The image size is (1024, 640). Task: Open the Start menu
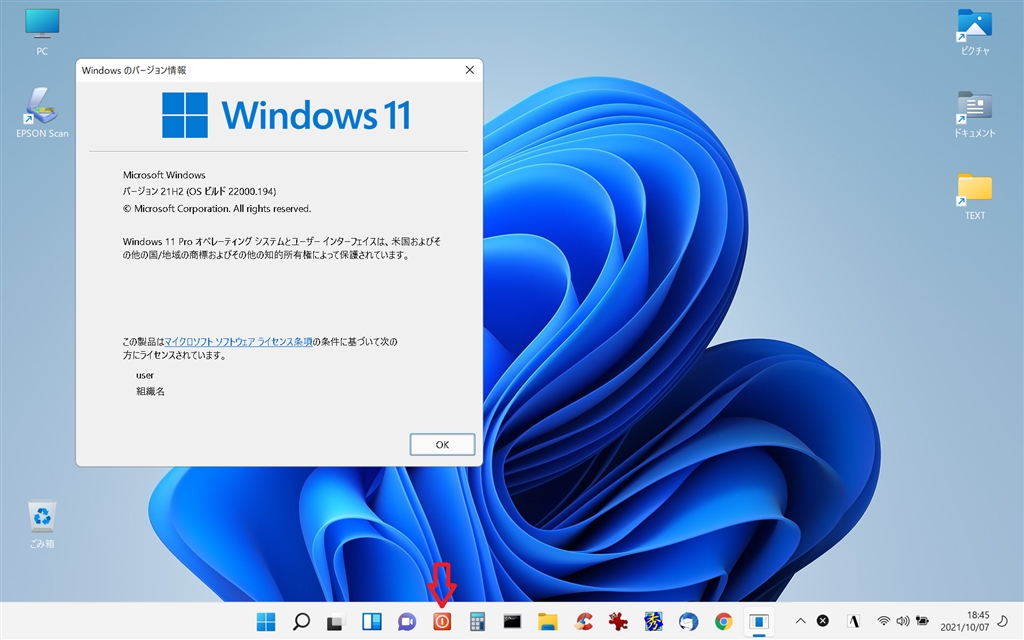coord(266,622)
